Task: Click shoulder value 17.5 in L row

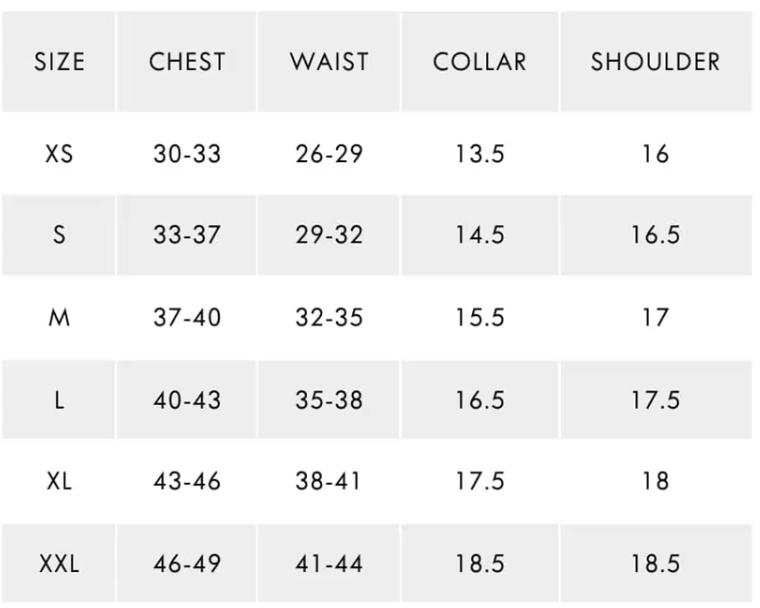Action: click(x=655, y=400)
